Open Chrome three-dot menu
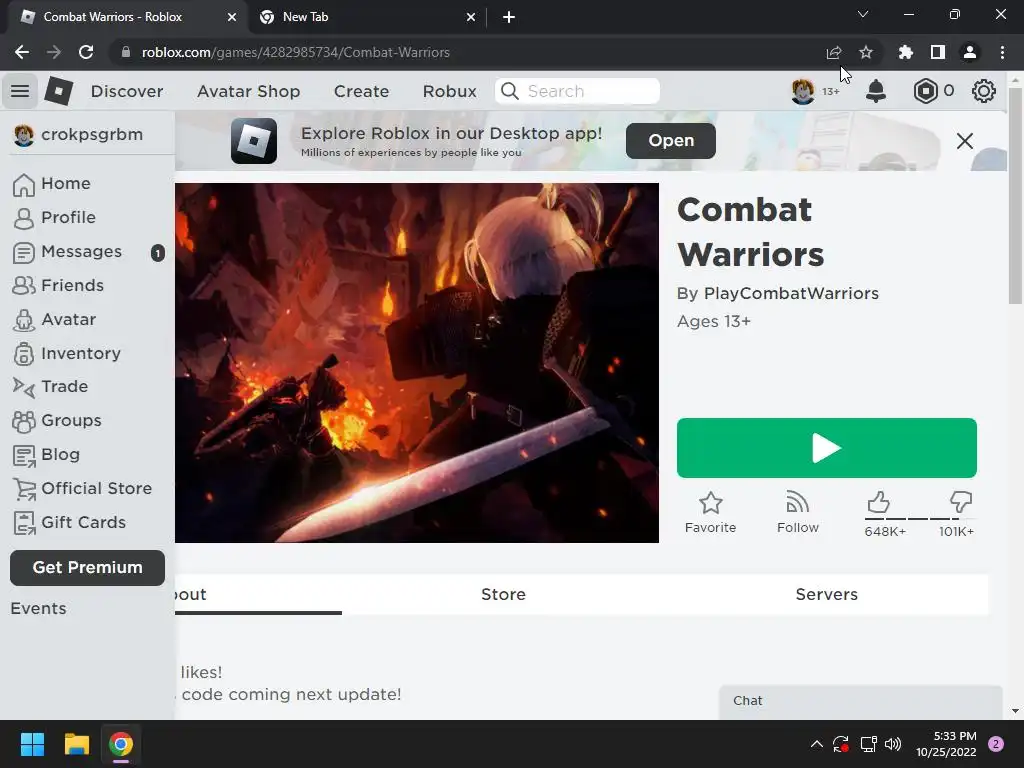1024x768 pixels. [1002, 52]
